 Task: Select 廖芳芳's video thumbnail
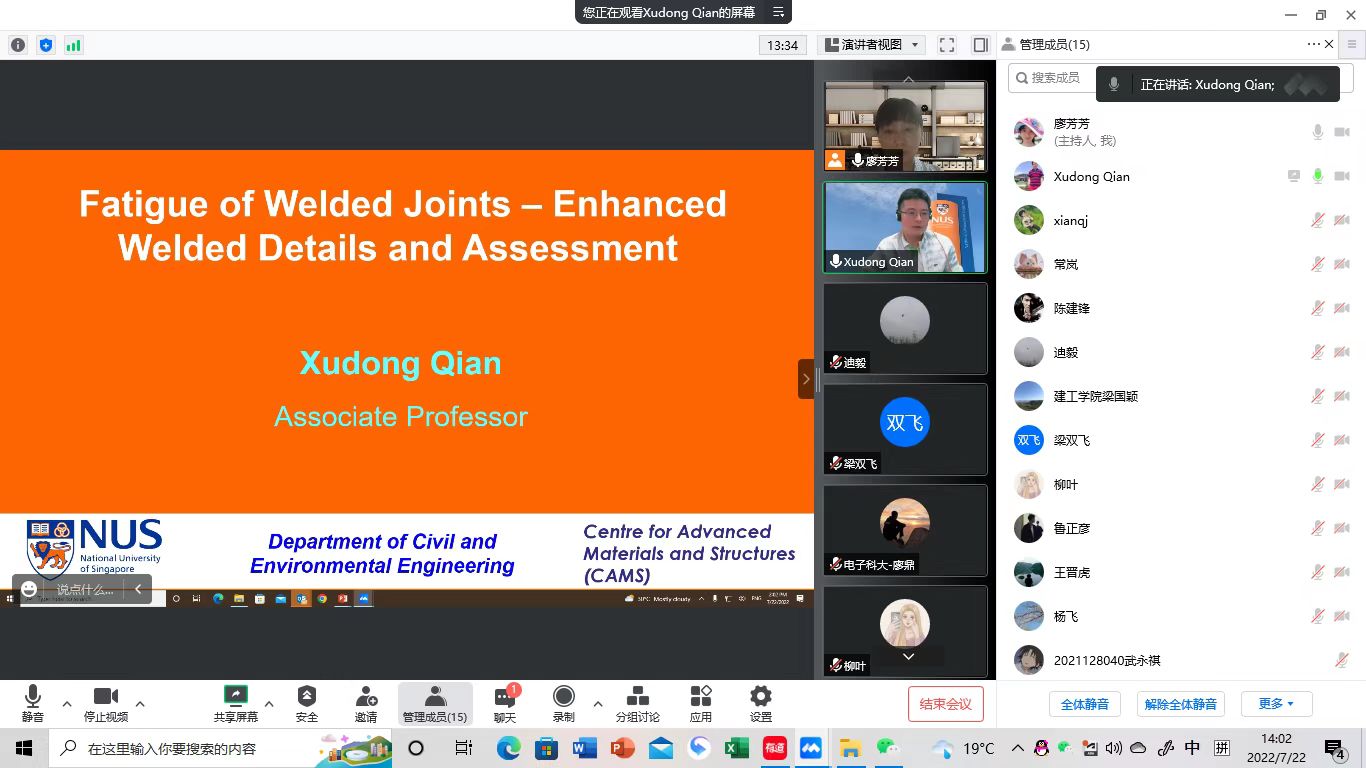(x=905, y=126)
